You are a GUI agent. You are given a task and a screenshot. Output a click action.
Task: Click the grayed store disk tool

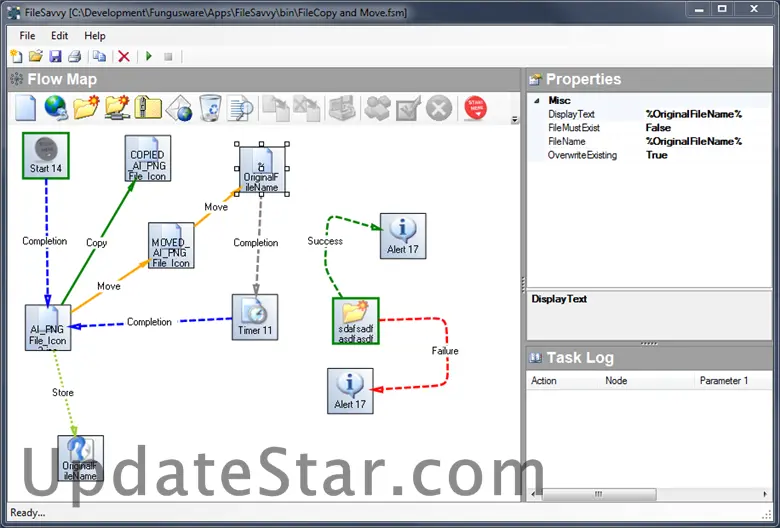(342, 107)
